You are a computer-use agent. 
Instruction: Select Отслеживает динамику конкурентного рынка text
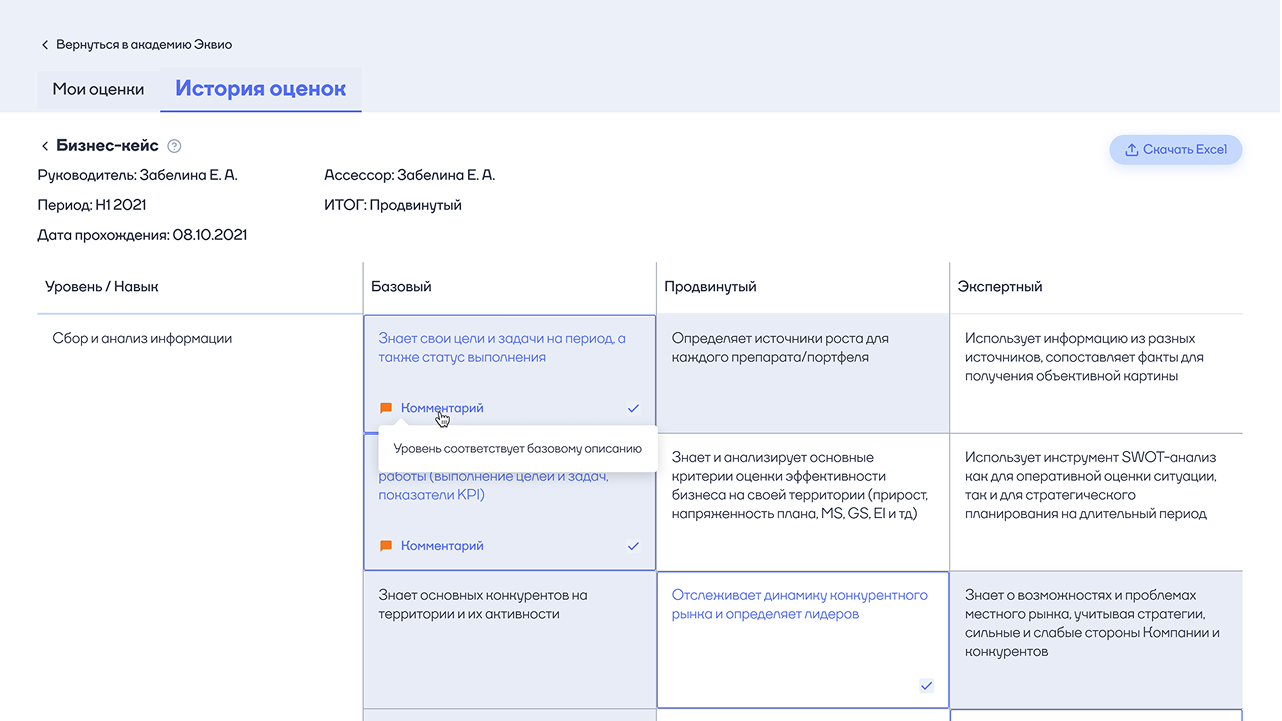tap(800, 605)
